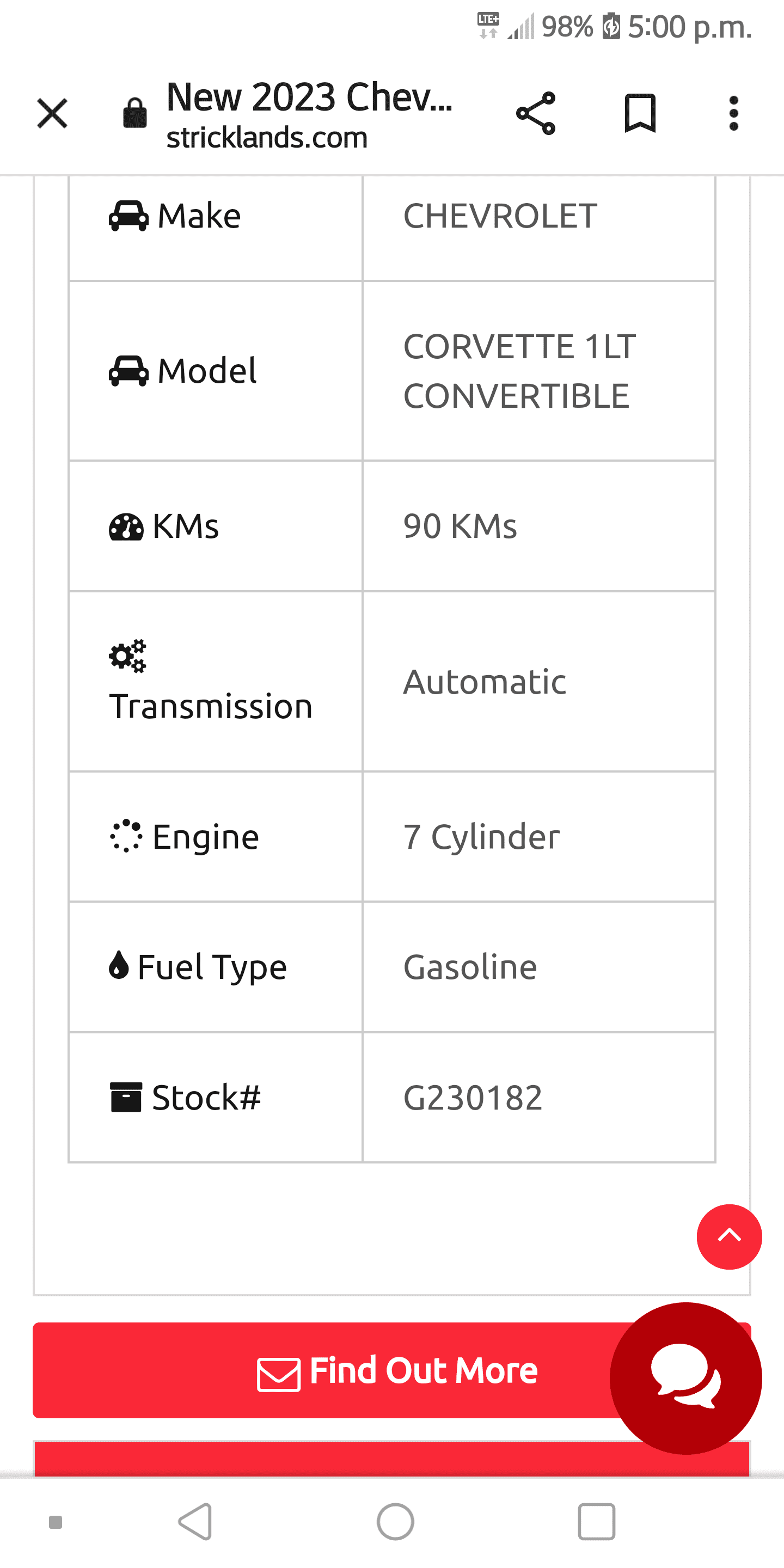Tap the droplet Fuel Type icon
The width and height of the screenshot is (784, 1568).
[x=119, y=965]
